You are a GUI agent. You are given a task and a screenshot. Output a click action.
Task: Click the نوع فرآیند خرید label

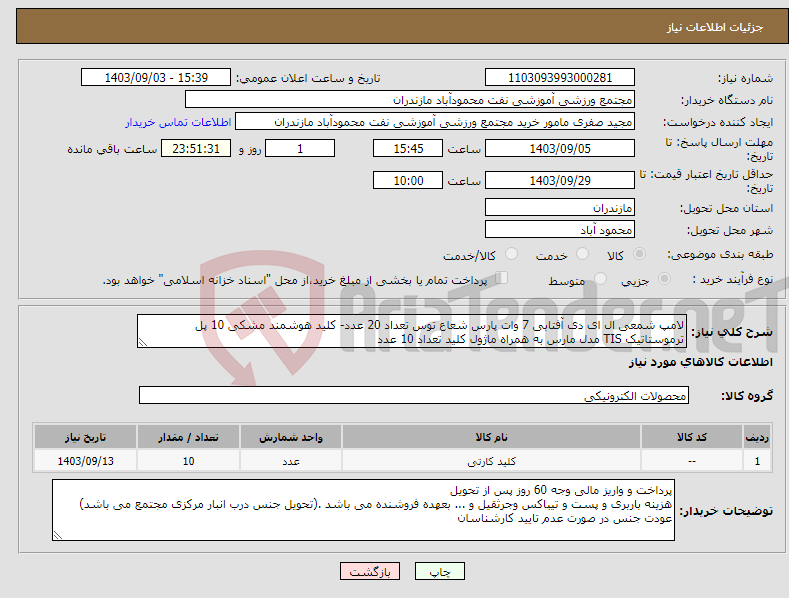pos(732,279)
